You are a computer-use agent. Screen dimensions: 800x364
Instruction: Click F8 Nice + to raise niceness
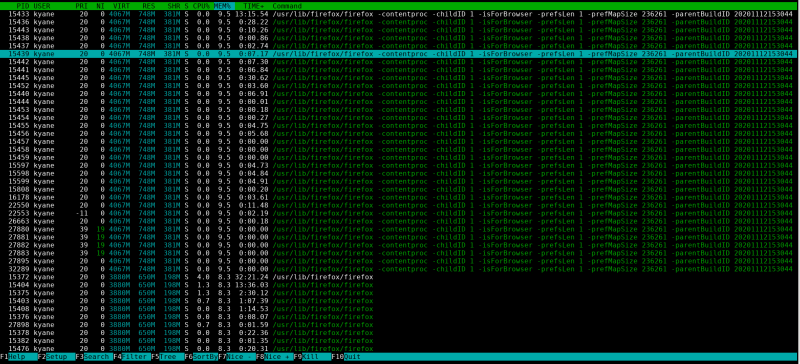[274, 357]
